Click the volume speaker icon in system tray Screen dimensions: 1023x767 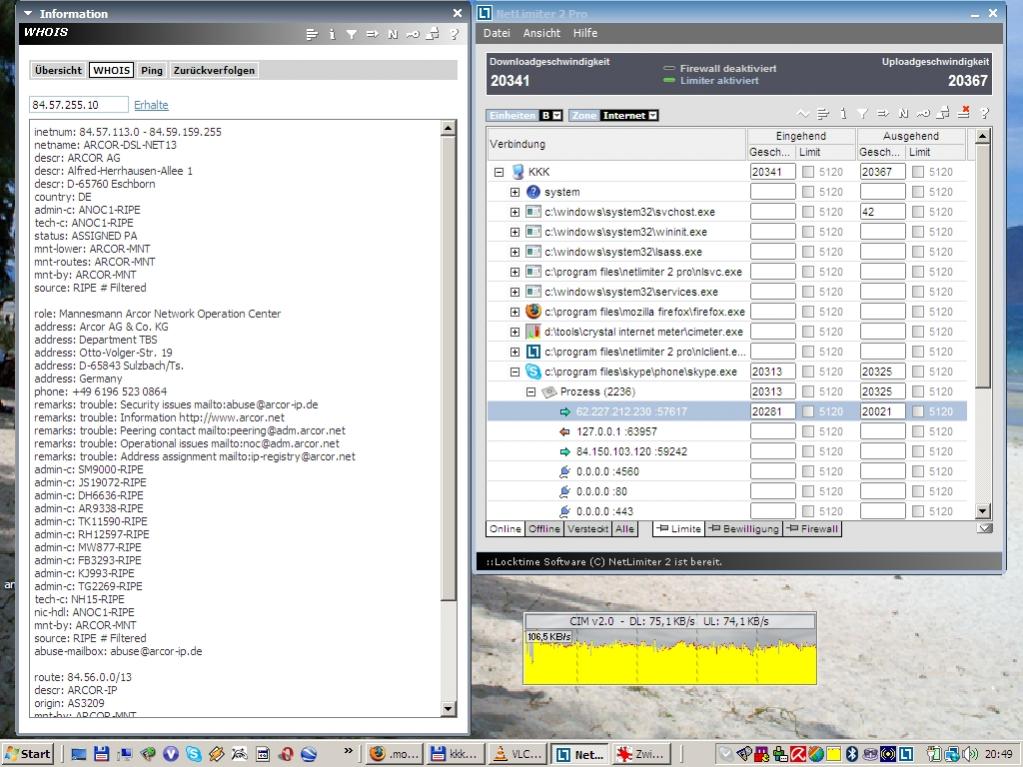(971, 754)
